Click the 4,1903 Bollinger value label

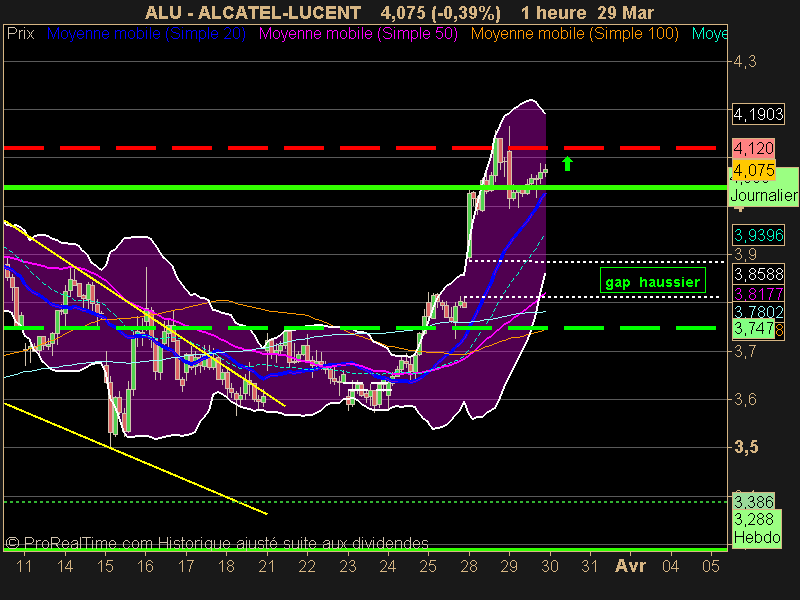758,114
